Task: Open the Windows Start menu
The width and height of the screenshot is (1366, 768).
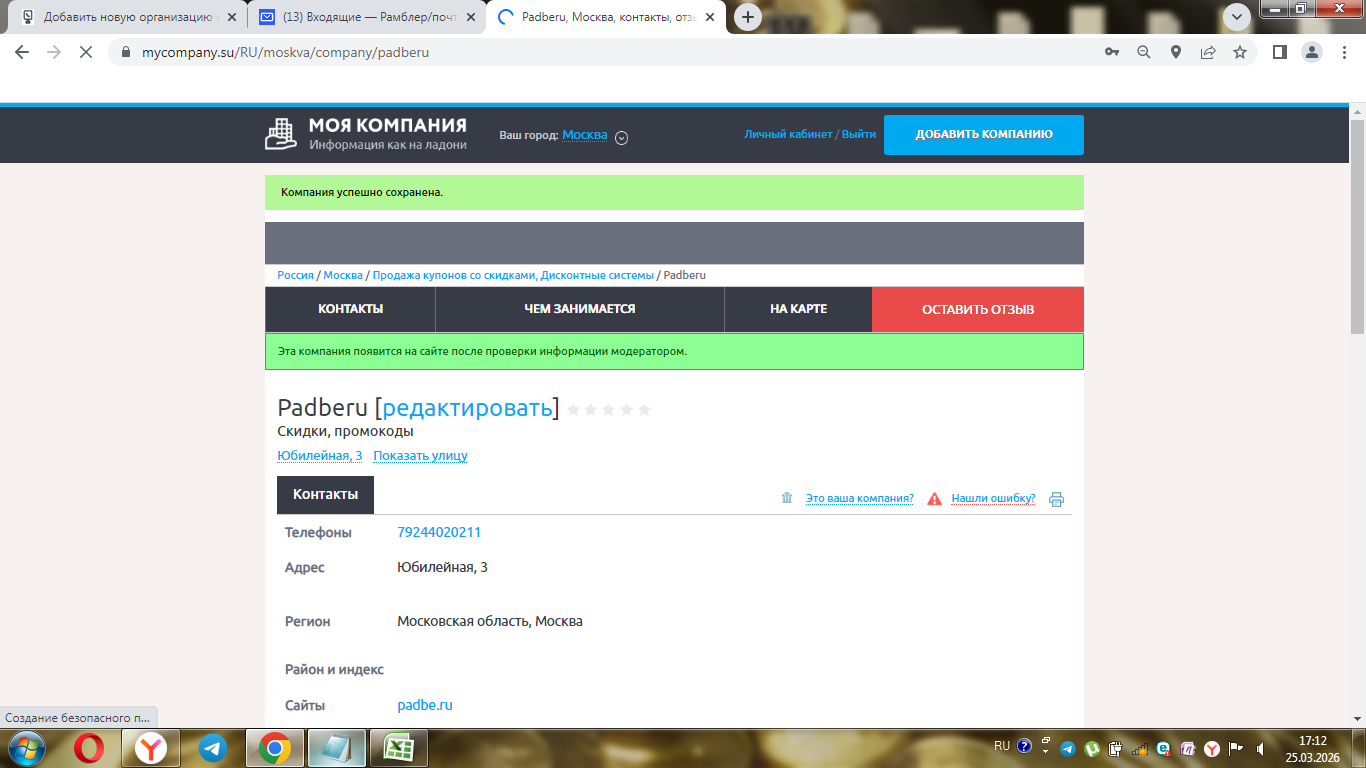Action: (x=27, y=747)
